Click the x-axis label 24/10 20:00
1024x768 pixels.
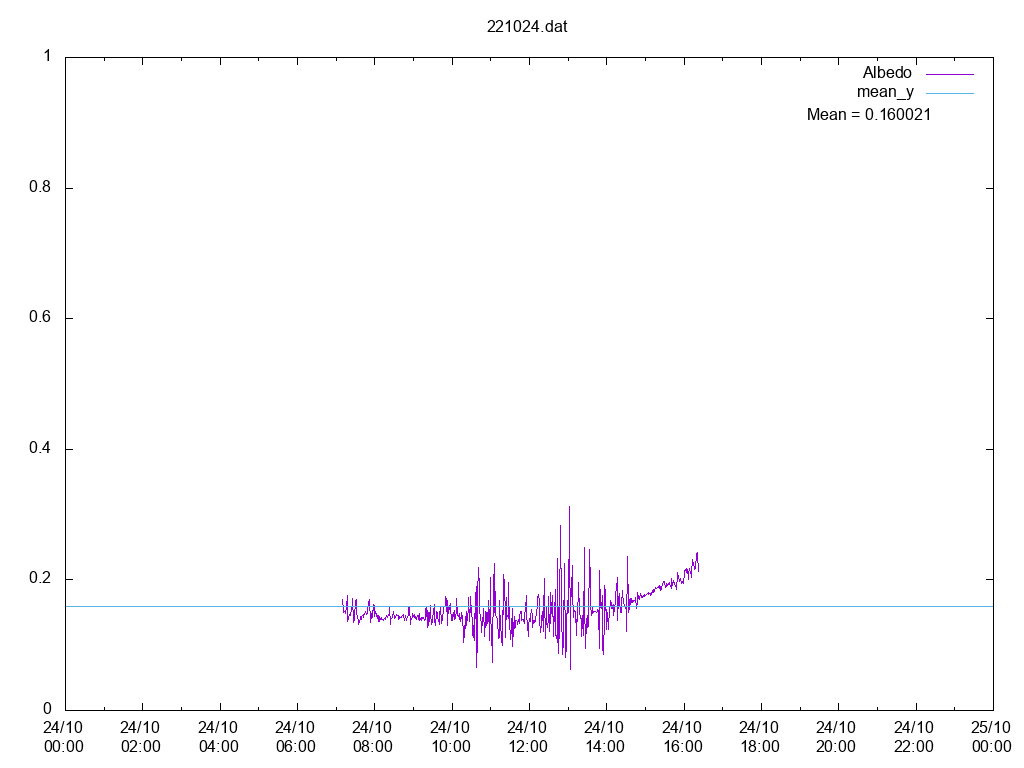[837, 737]
